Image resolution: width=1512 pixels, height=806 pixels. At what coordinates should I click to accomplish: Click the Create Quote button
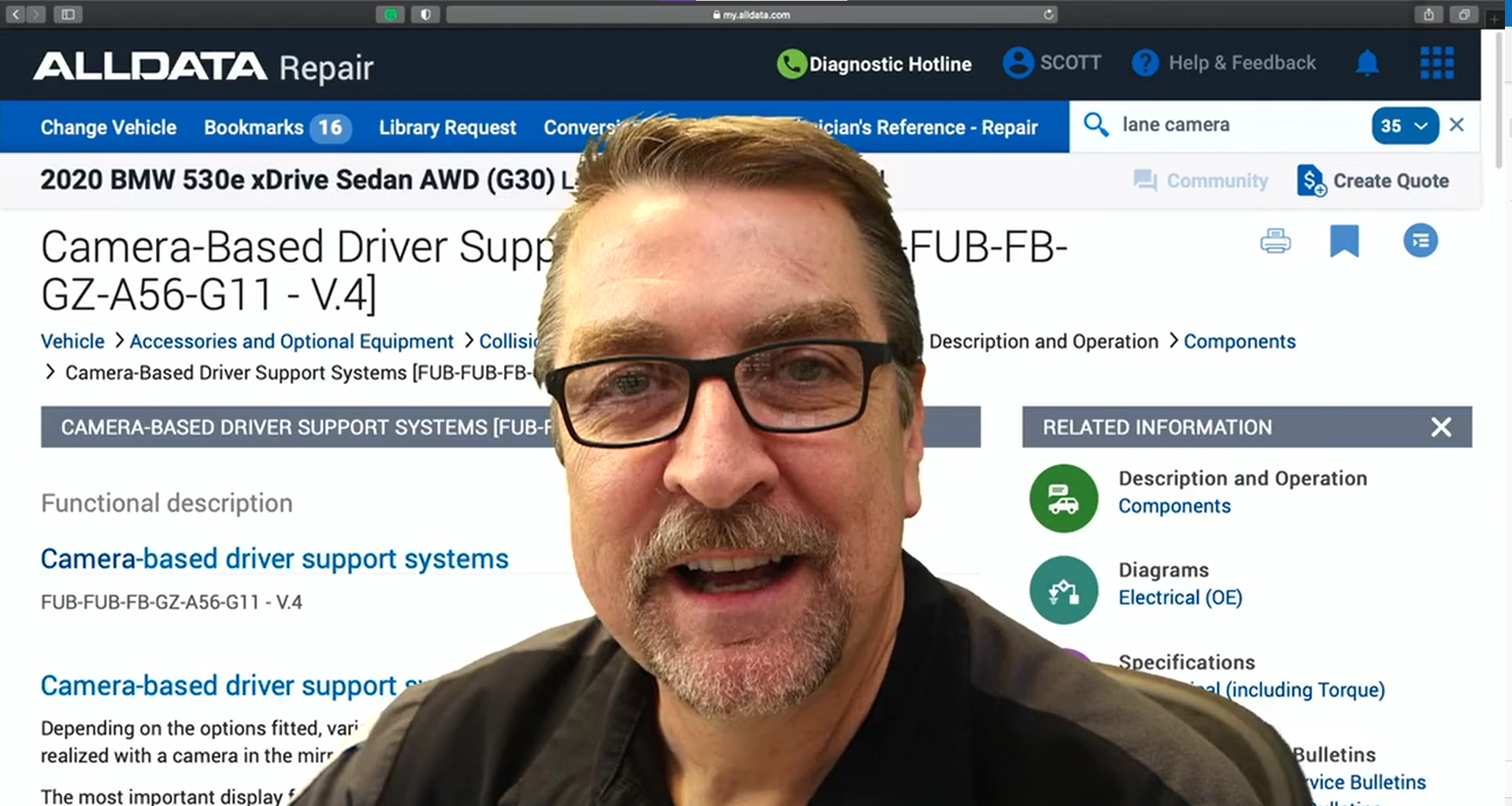[1373, 181]
